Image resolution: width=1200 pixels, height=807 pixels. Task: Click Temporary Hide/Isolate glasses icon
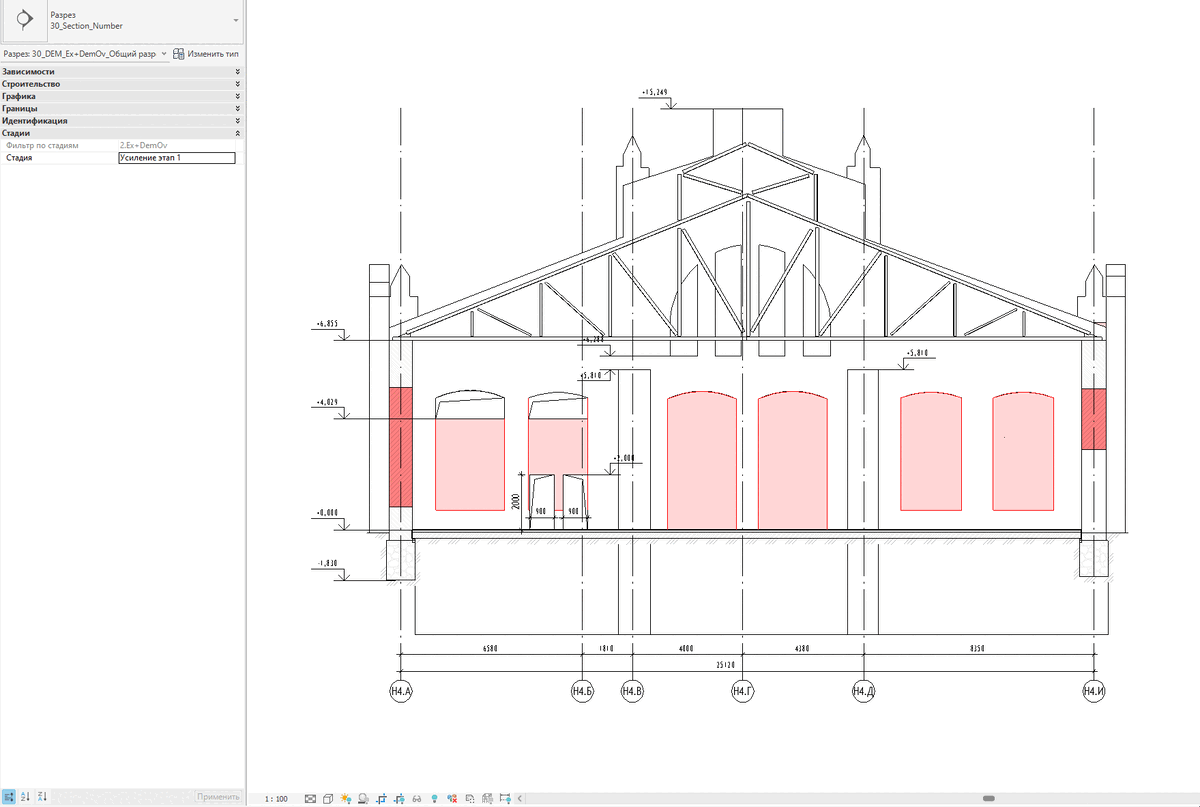point(417,799)
